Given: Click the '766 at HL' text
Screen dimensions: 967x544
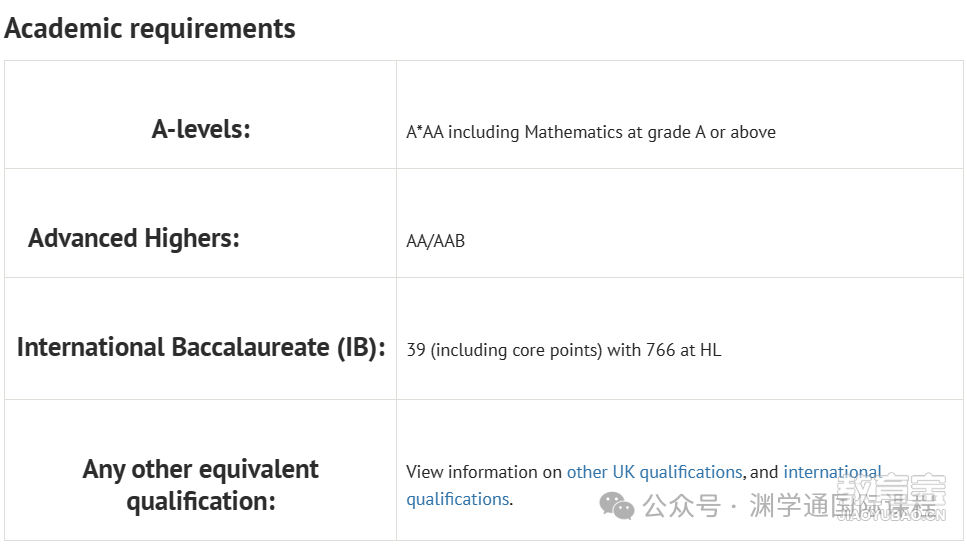Looking at the screenshot, I should pos(683,350).
